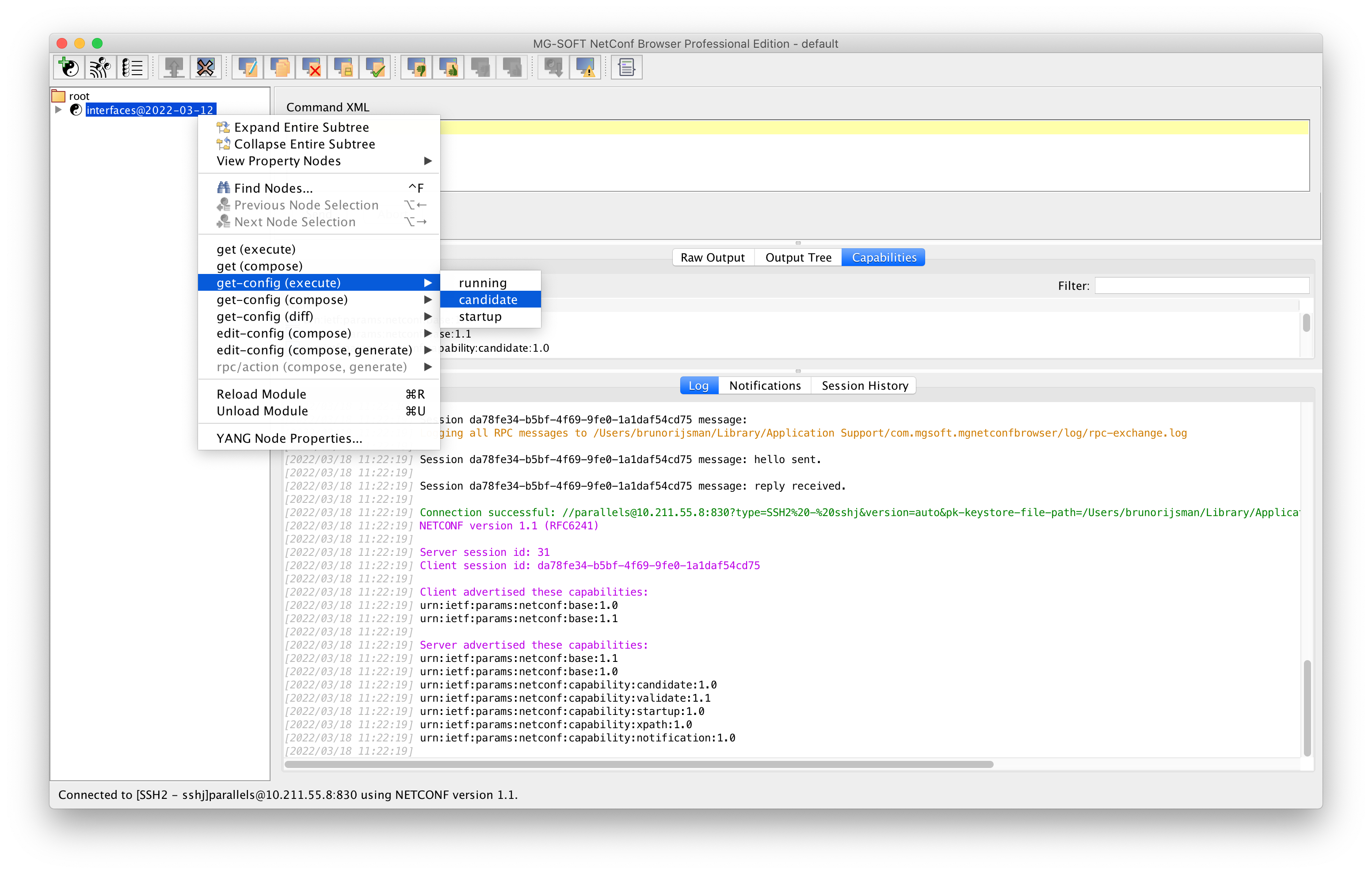Click the commit (thumbs up) toolbar icon
This screenshot has height=874, width=1372.
coord(448,67)
